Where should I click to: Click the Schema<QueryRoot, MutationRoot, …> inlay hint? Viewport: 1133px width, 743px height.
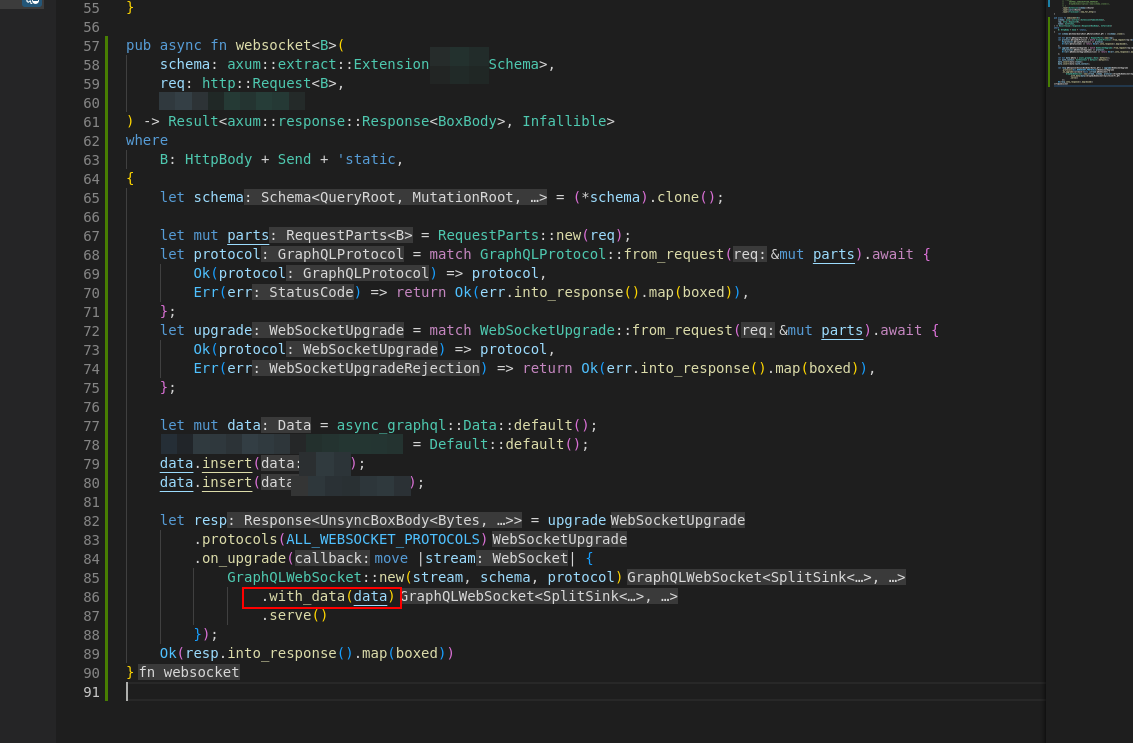coord(396,197)
